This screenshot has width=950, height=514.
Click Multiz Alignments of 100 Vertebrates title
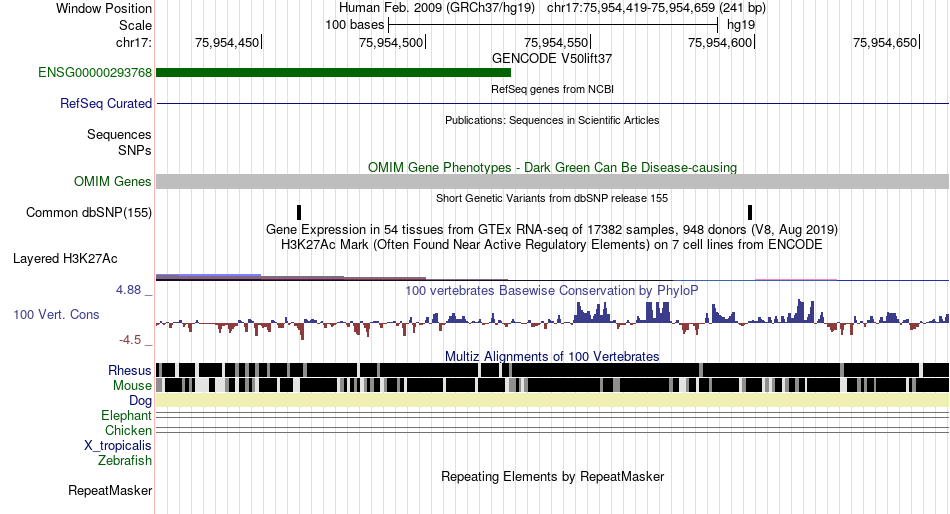pos(552,356)
